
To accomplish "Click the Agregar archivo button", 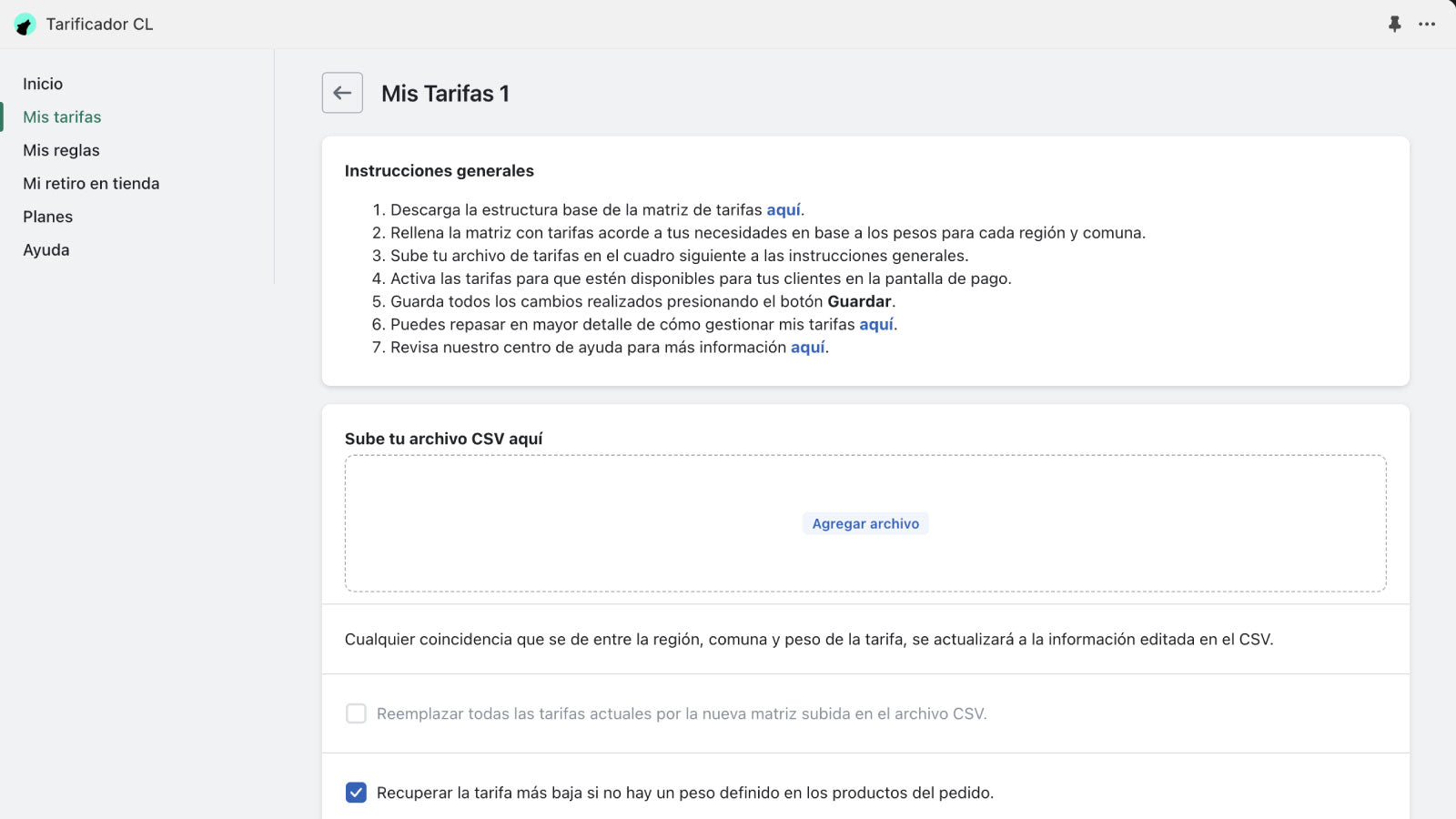I will click(864, 523).
